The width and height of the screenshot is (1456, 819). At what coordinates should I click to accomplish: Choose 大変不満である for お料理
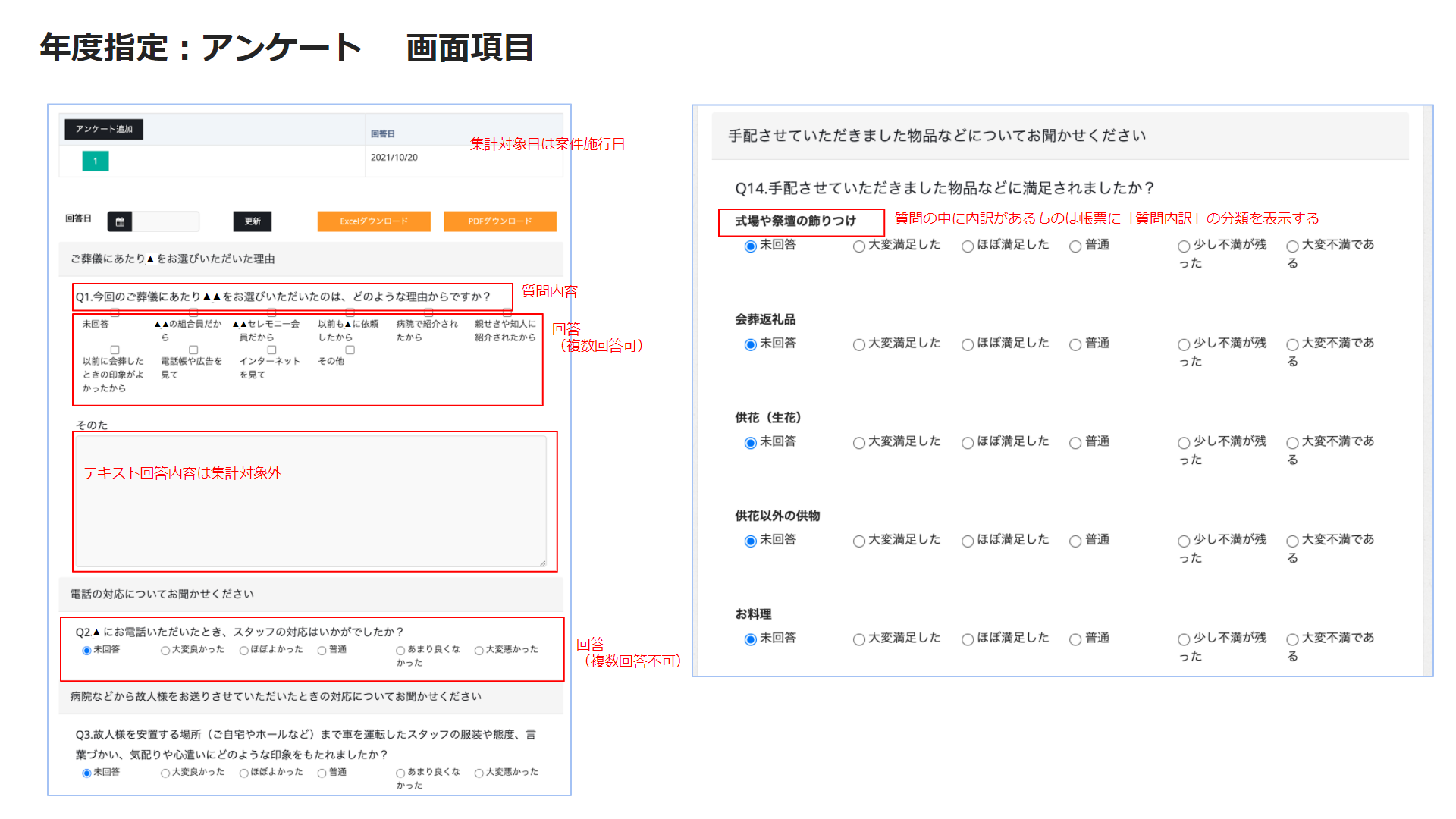click(1292, 639)
